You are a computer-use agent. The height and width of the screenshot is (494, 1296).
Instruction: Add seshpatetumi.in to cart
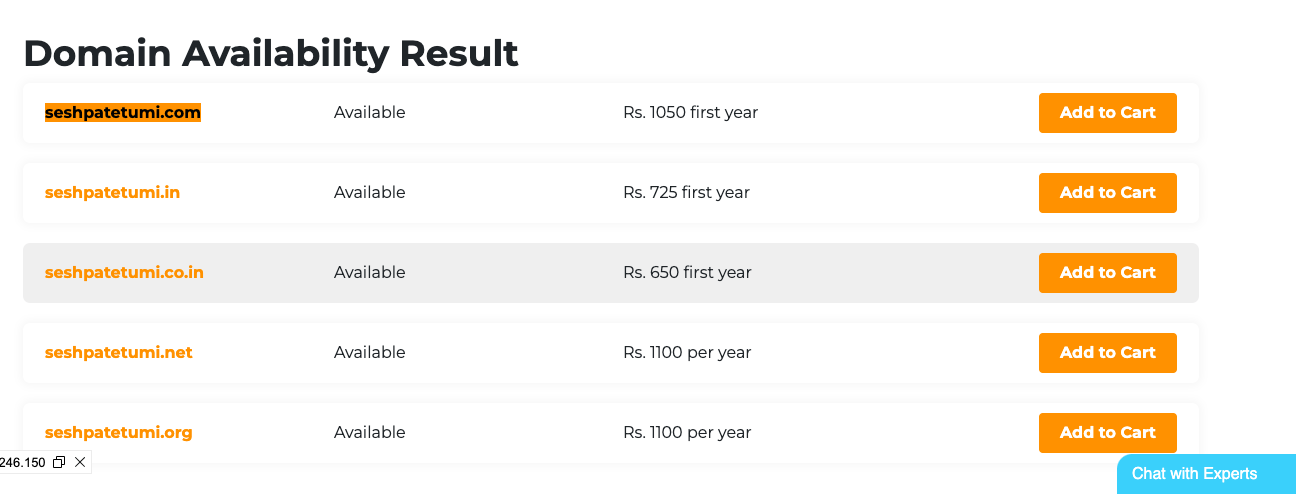1107,193
